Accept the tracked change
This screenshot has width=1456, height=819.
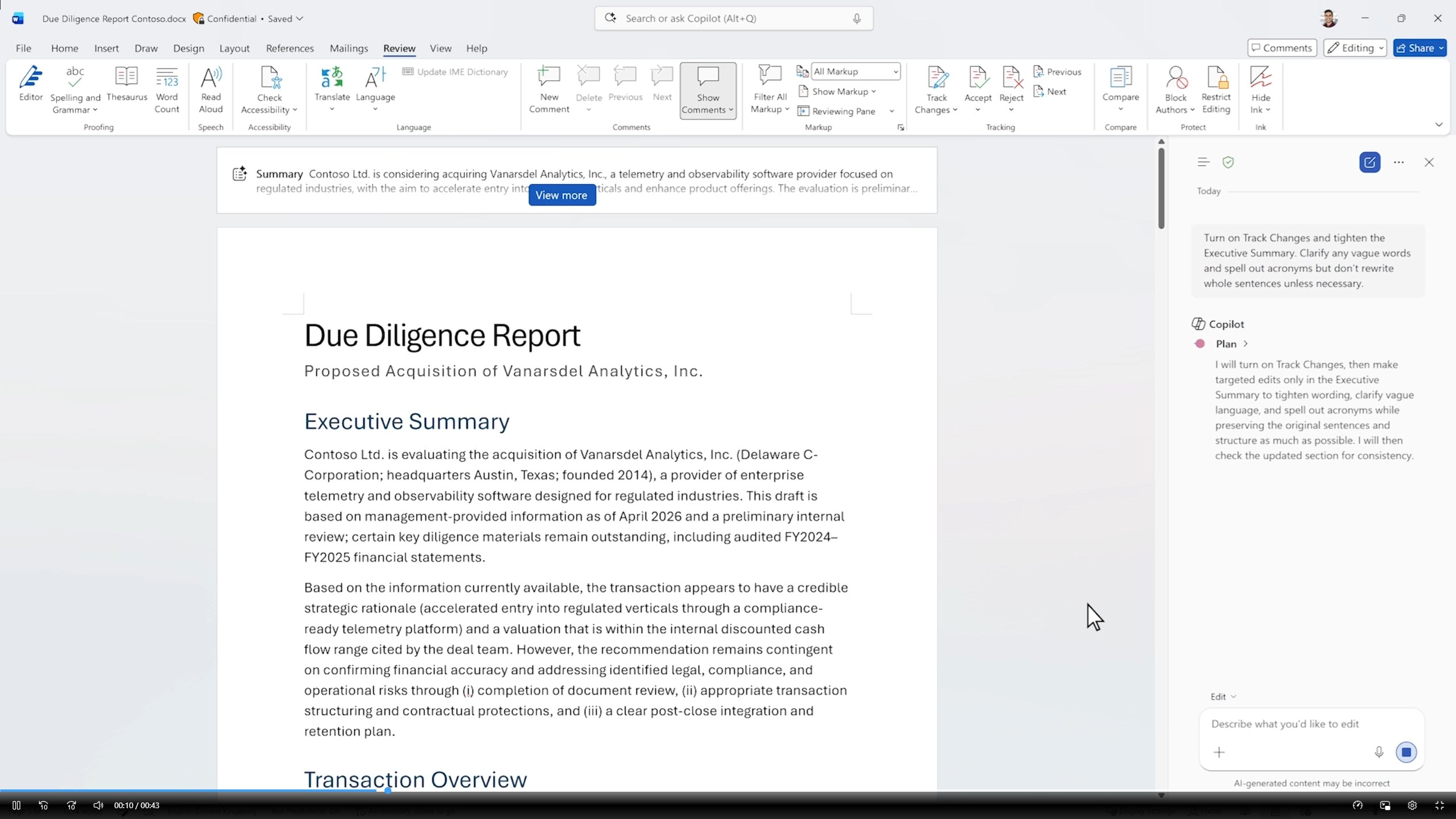pos(978,89)
